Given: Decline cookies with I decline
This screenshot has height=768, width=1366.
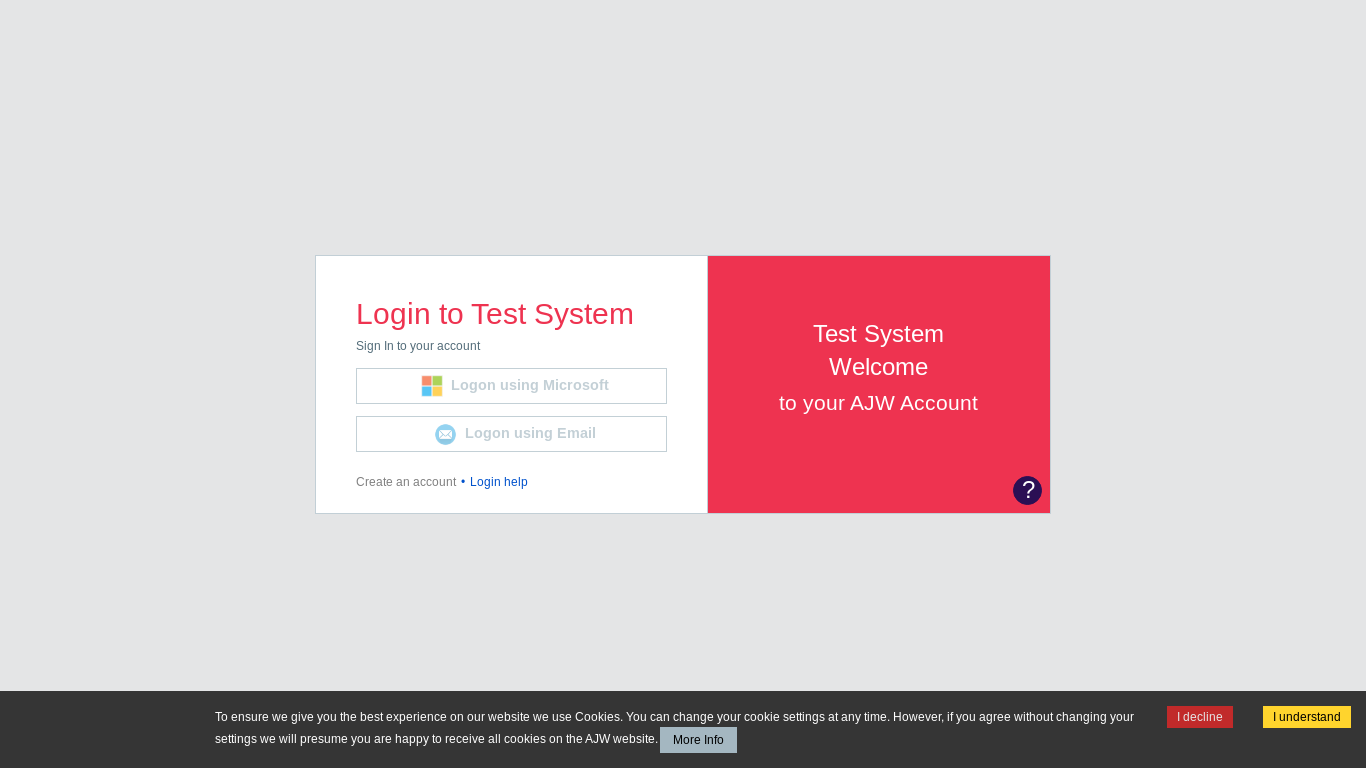Looking at the screenshot, I should click(1200, 717).
